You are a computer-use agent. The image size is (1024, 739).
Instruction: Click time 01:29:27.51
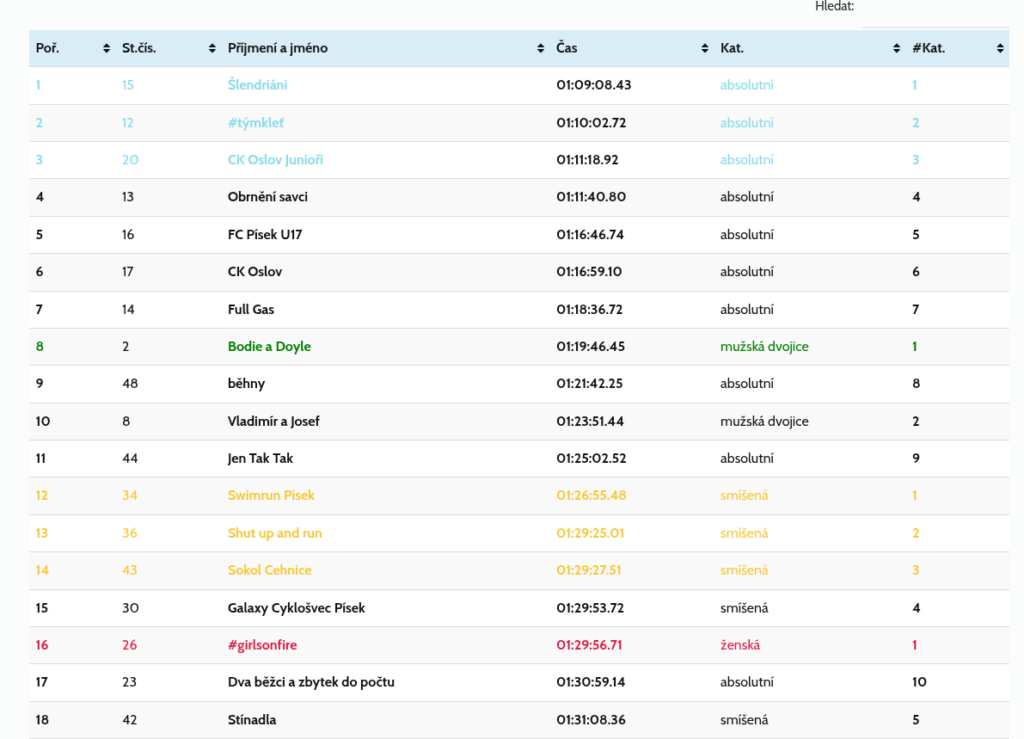coord(589,571)
